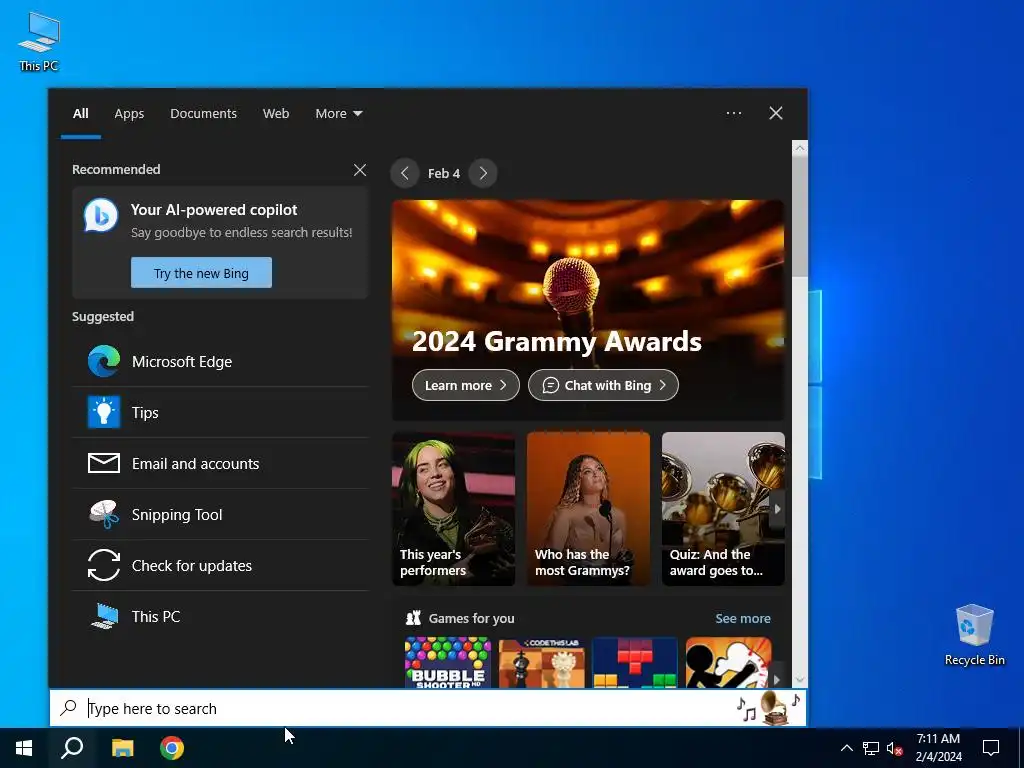Open the 2024 Grammy Awards banner

pyautogui.click(x=588, y=310)
